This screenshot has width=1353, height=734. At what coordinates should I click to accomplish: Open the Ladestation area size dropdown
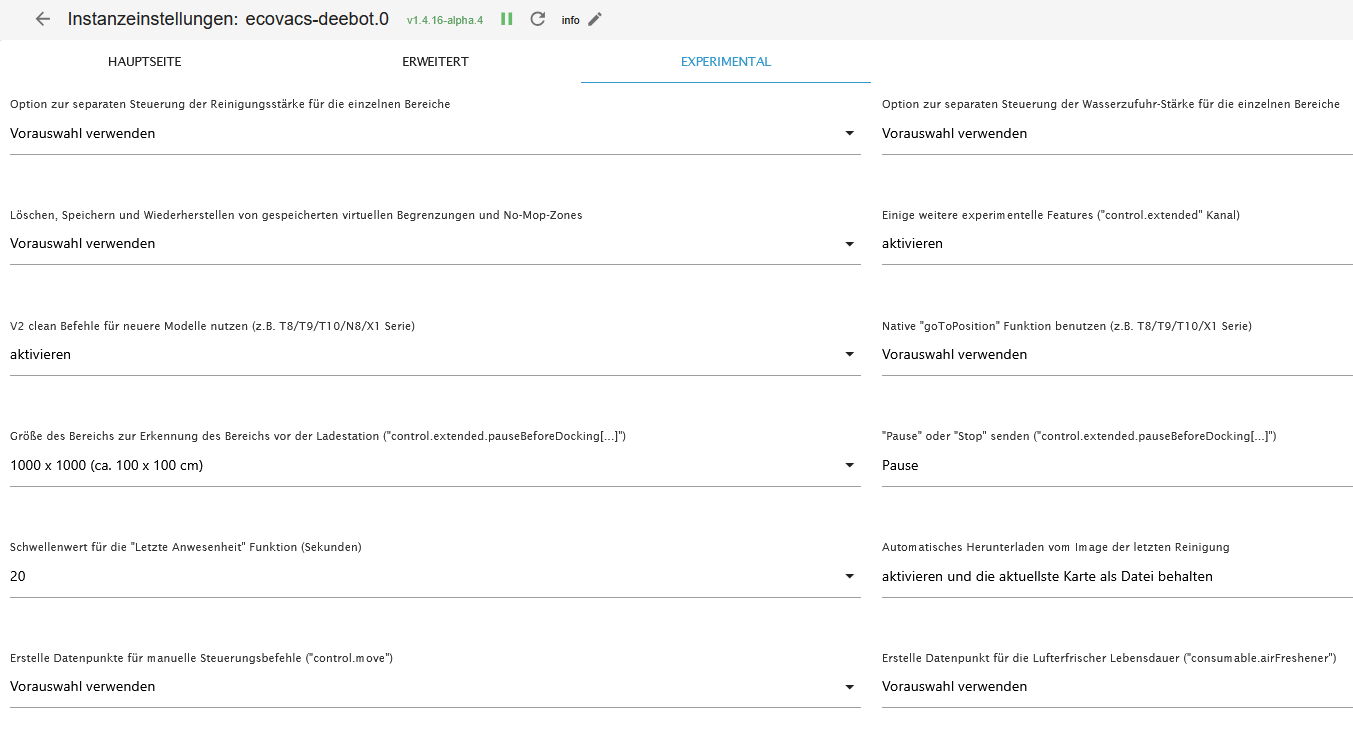pyautogui.click(x=849, y=466)
